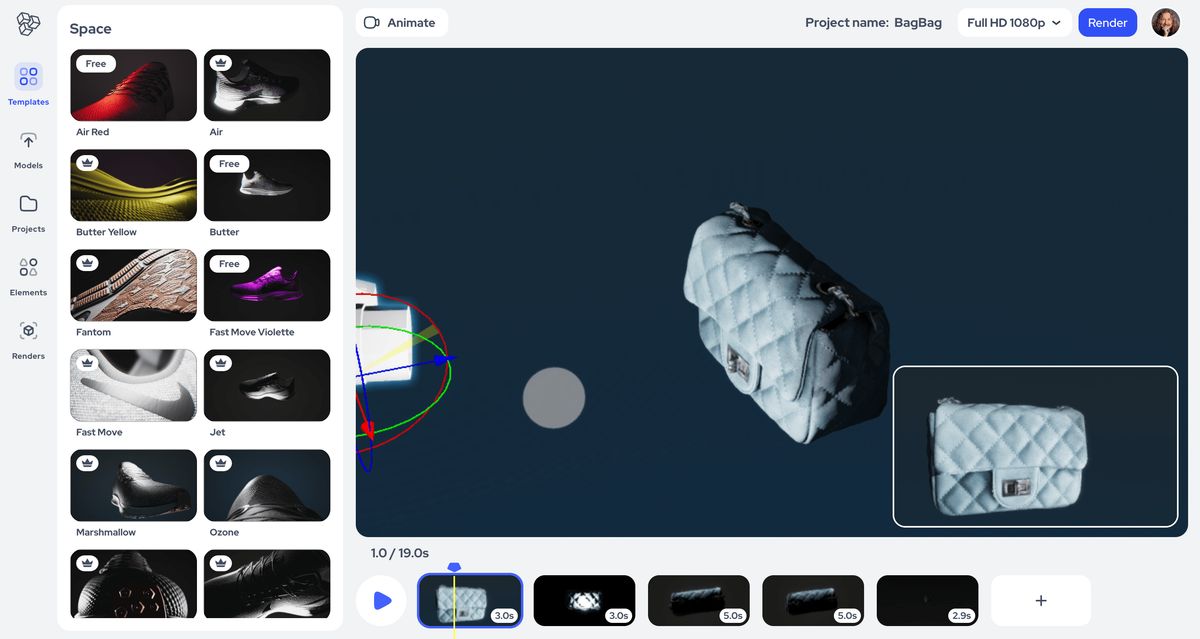Click the Render button
This screenshot has height=639, width=1200.
point(1107,21)
